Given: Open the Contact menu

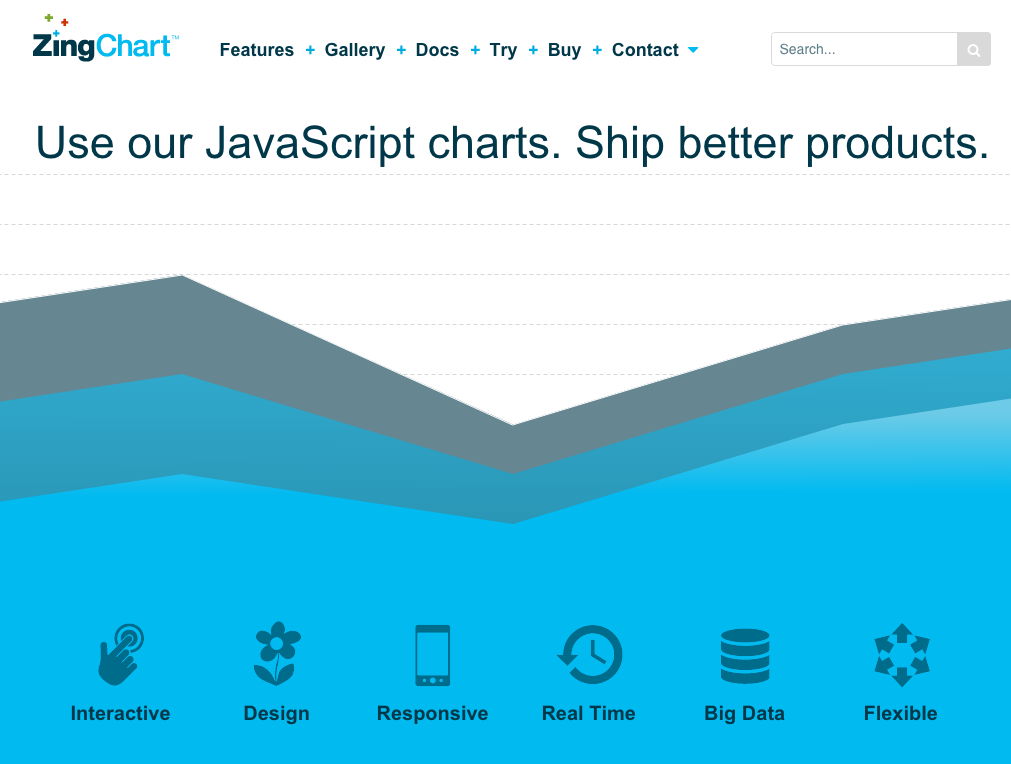Looking at the screenshot, I should coord(645,49).
